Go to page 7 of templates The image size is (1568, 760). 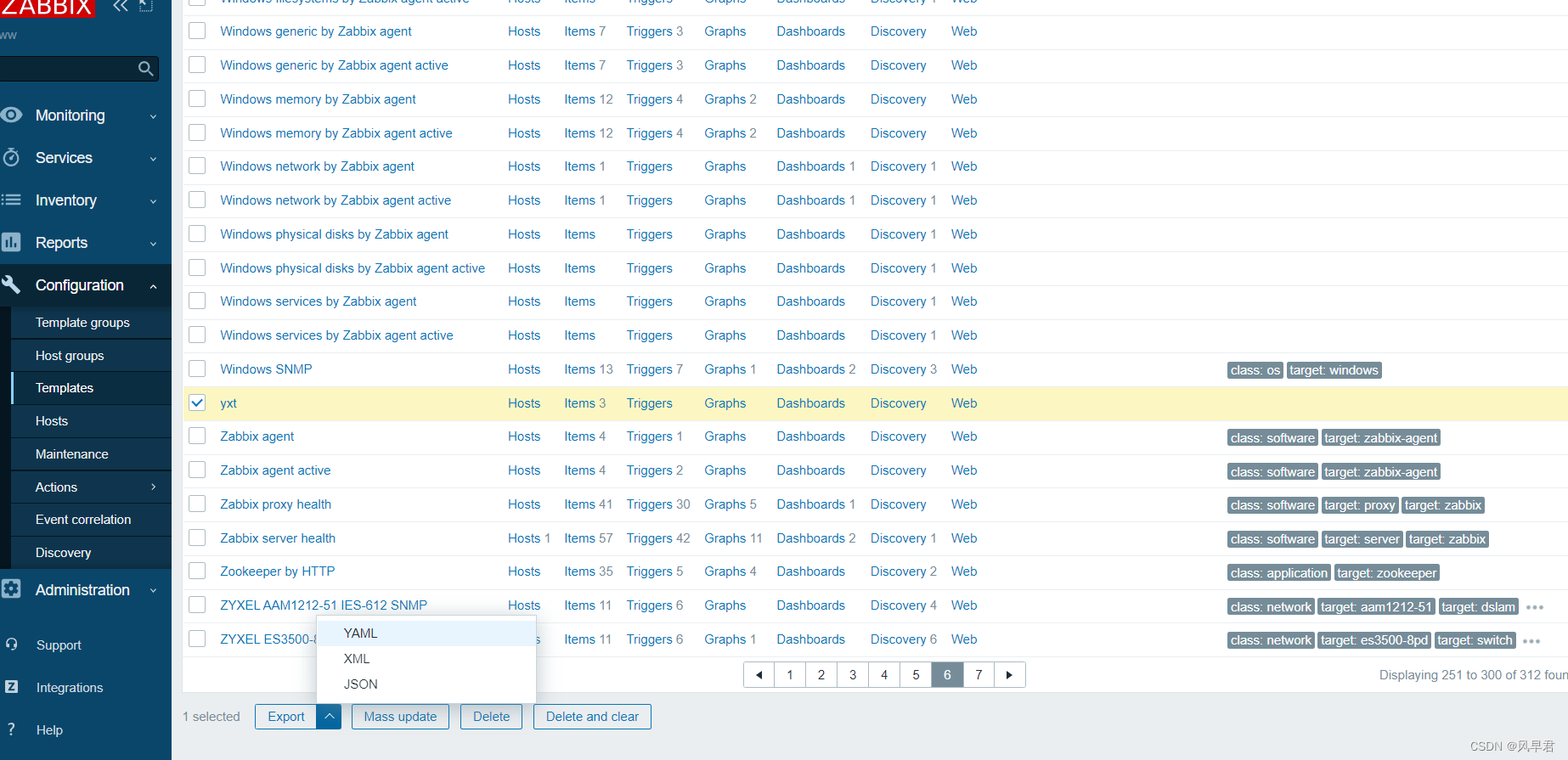click(x=979, y=675)
